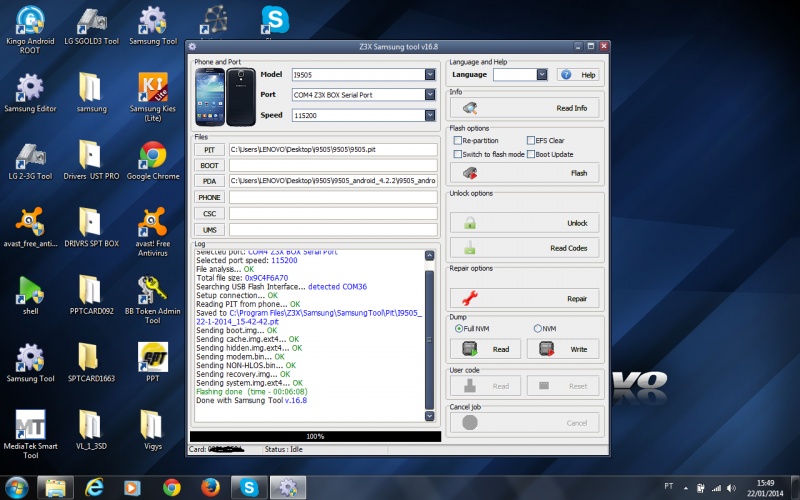
Task: Click the Repair button
Action: pyautogui.click(x=524, y=298)
